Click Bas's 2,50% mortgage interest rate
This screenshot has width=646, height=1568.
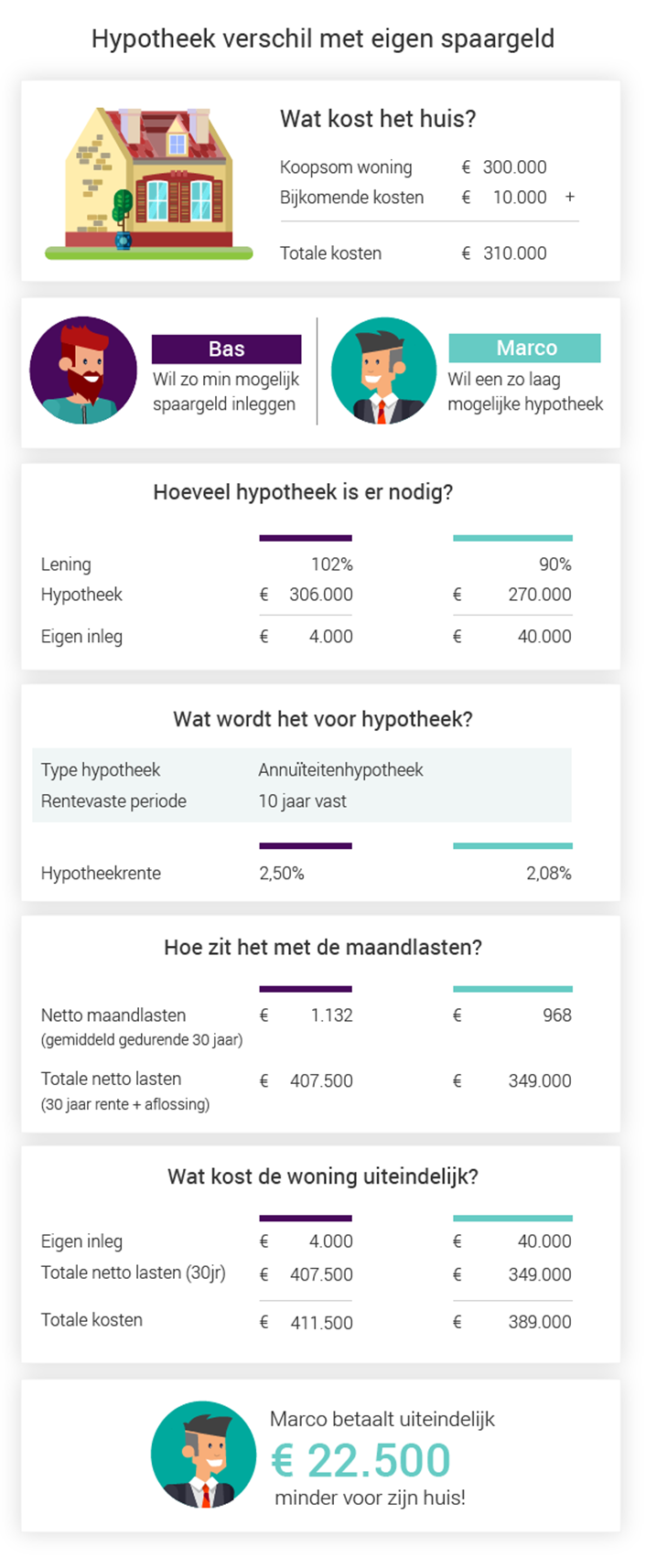click(x=282, y=873)
